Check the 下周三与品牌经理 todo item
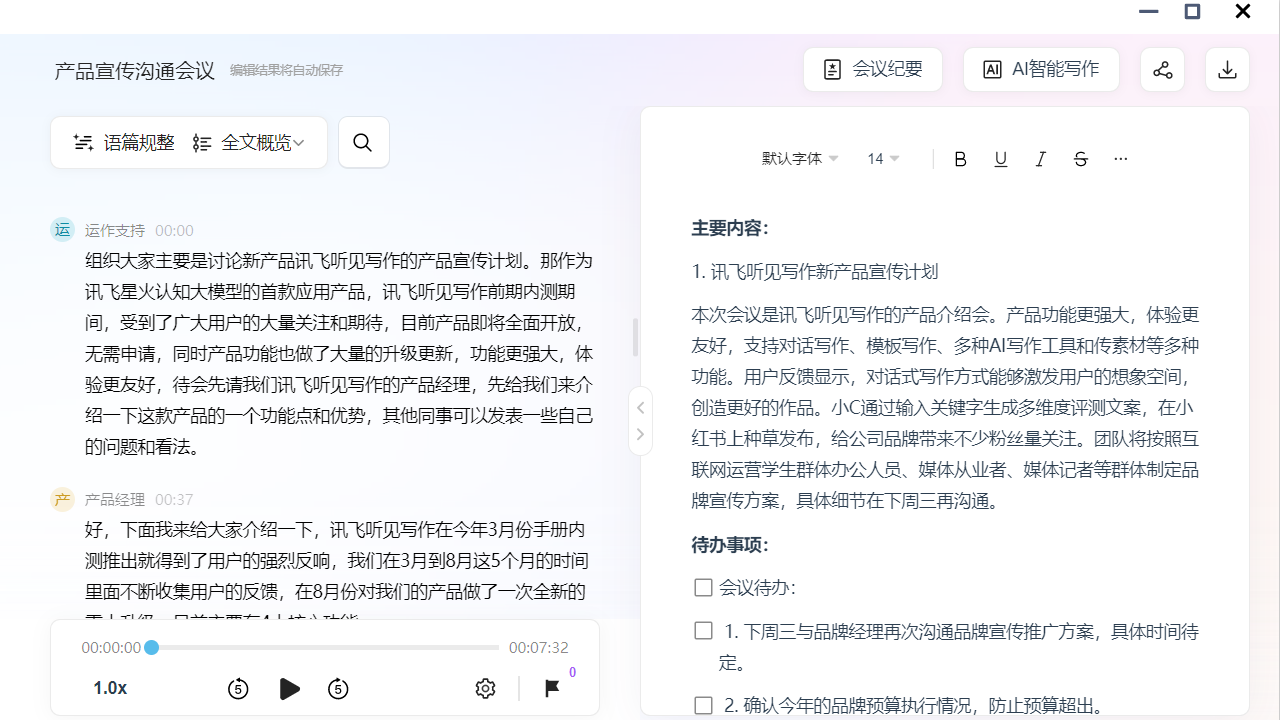This screenshot has width=1280, height=720. 703,631
